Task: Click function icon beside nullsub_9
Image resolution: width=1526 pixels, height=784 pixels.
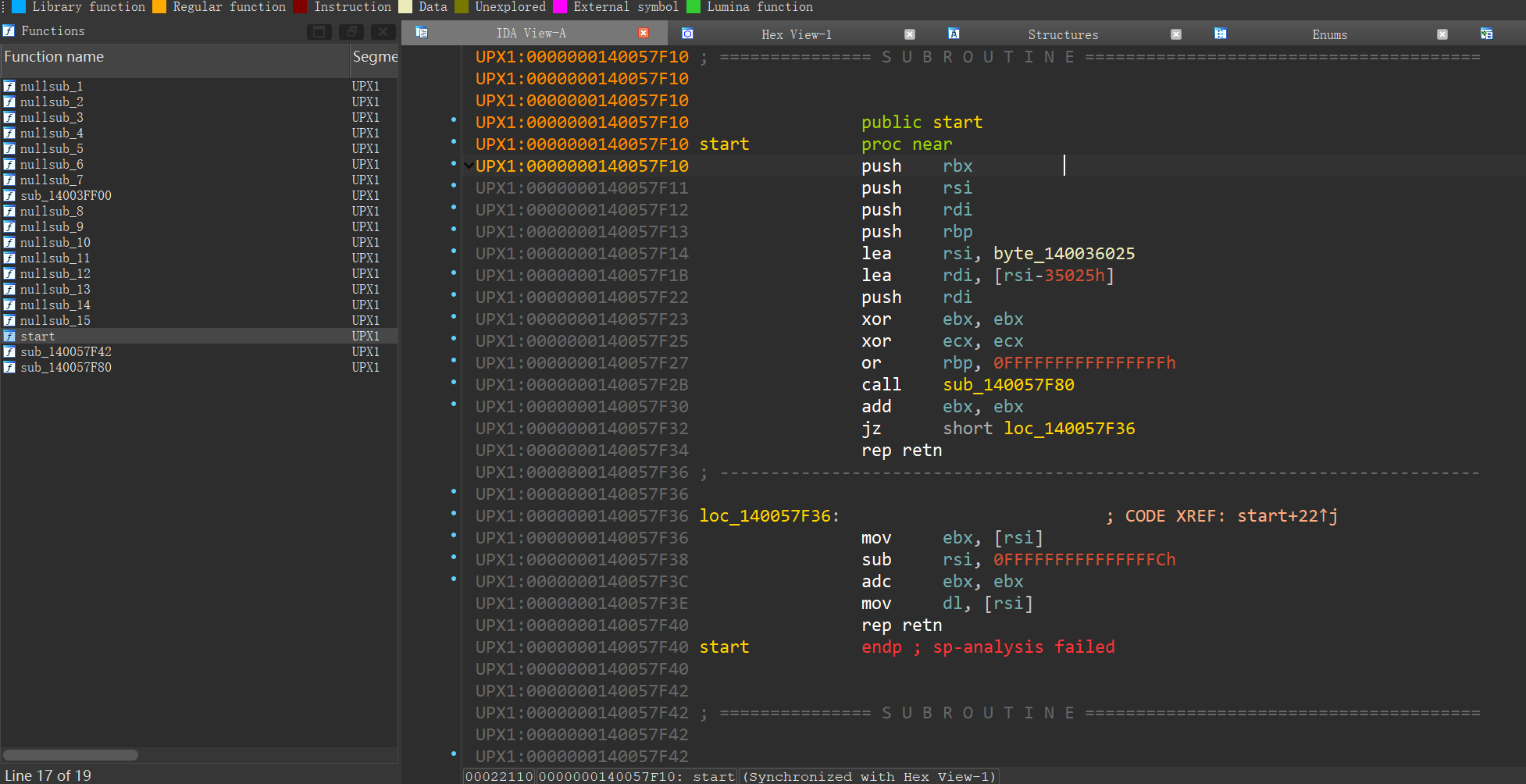Action: tap(9, 226)
